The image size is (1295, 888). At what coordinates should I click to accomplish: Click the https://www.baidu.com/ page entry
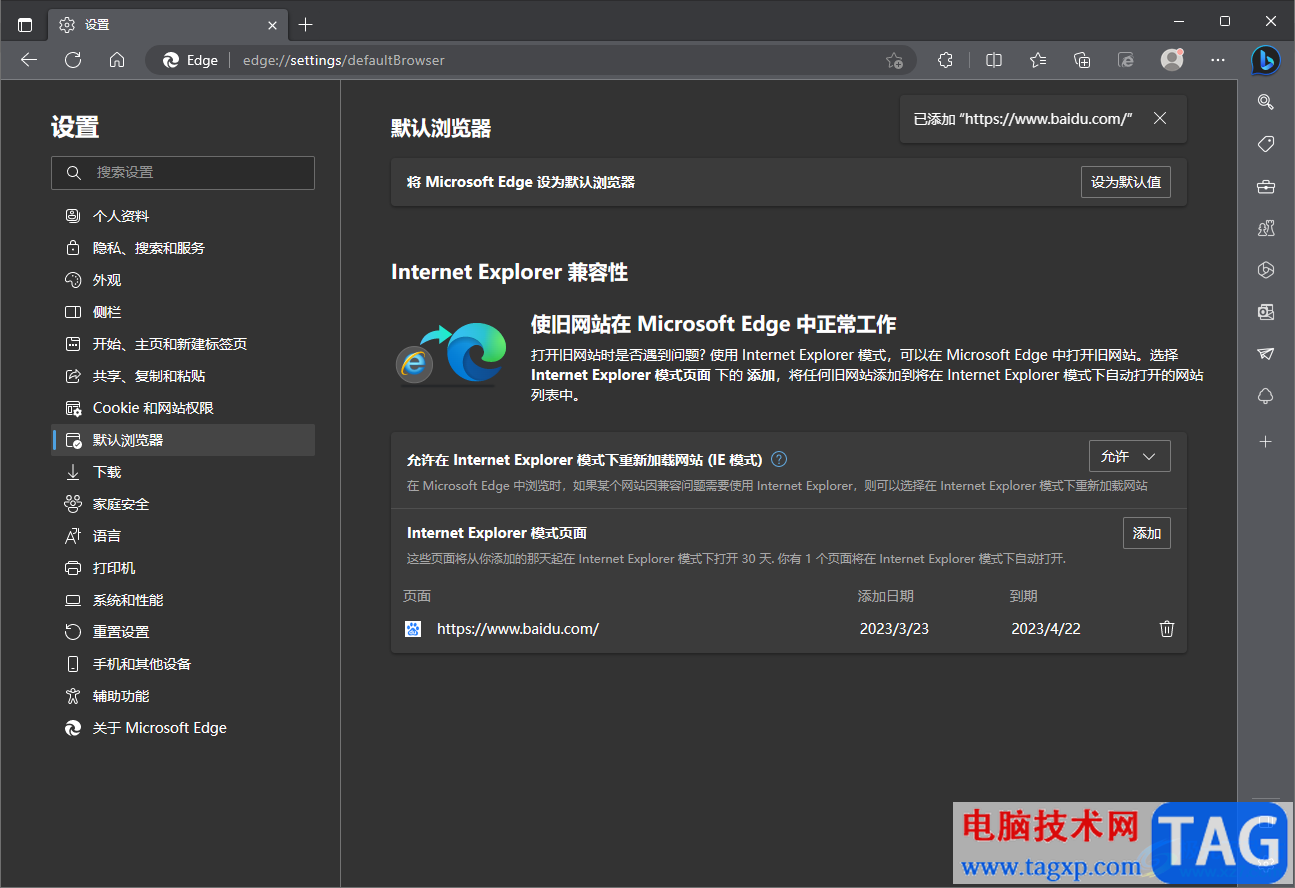click(x=518, y=629)
